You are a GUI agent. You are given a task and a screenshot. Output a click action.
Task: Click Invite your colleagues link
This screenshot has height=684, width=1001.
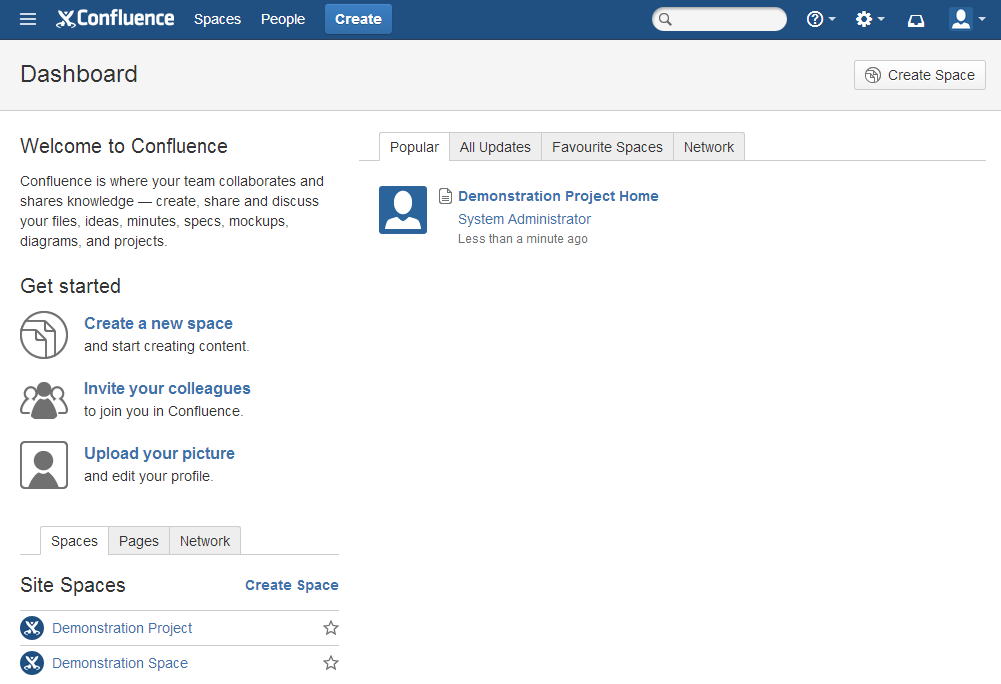tap(167, 388)
